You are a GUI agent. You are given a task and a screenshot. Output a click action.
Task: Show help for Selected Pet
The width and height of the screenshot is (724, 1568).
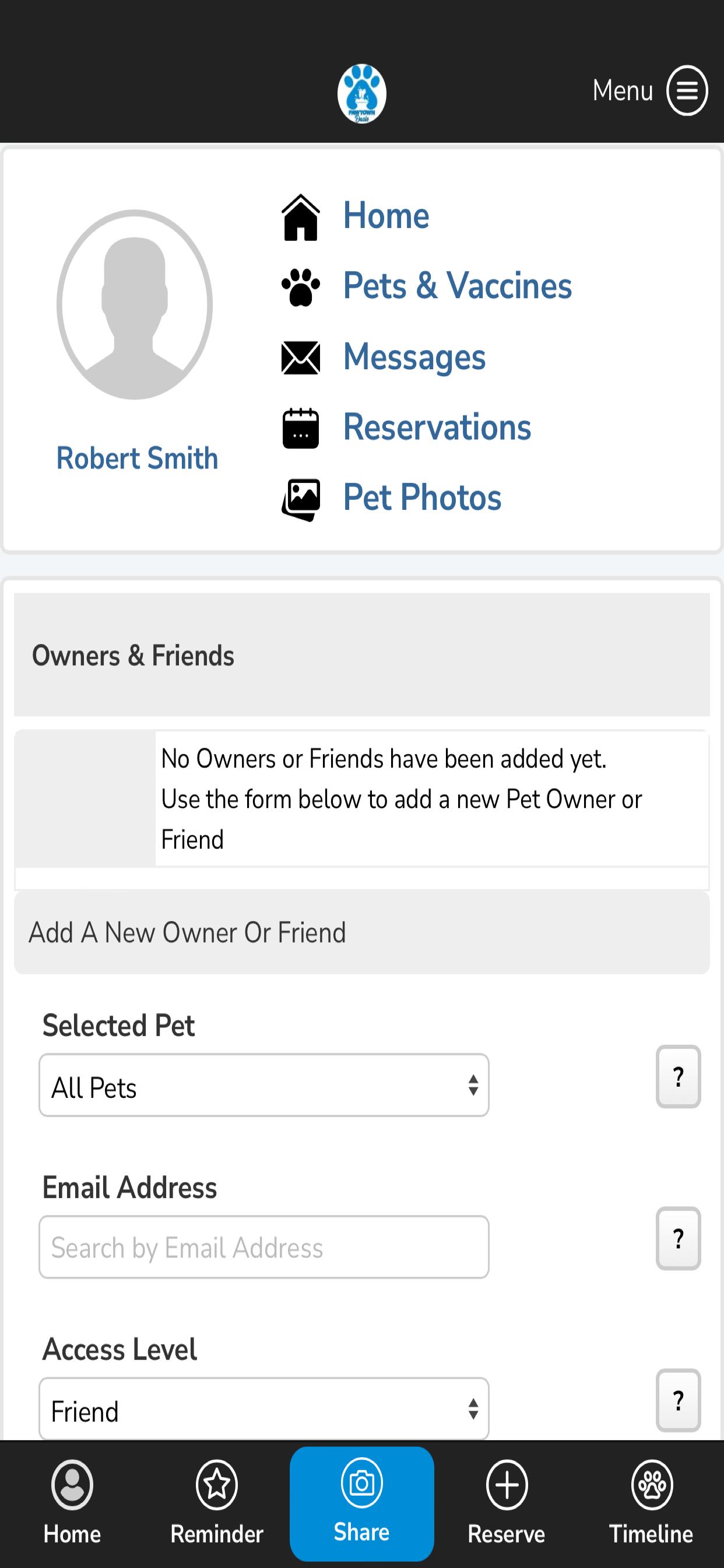pos(679,1076)
